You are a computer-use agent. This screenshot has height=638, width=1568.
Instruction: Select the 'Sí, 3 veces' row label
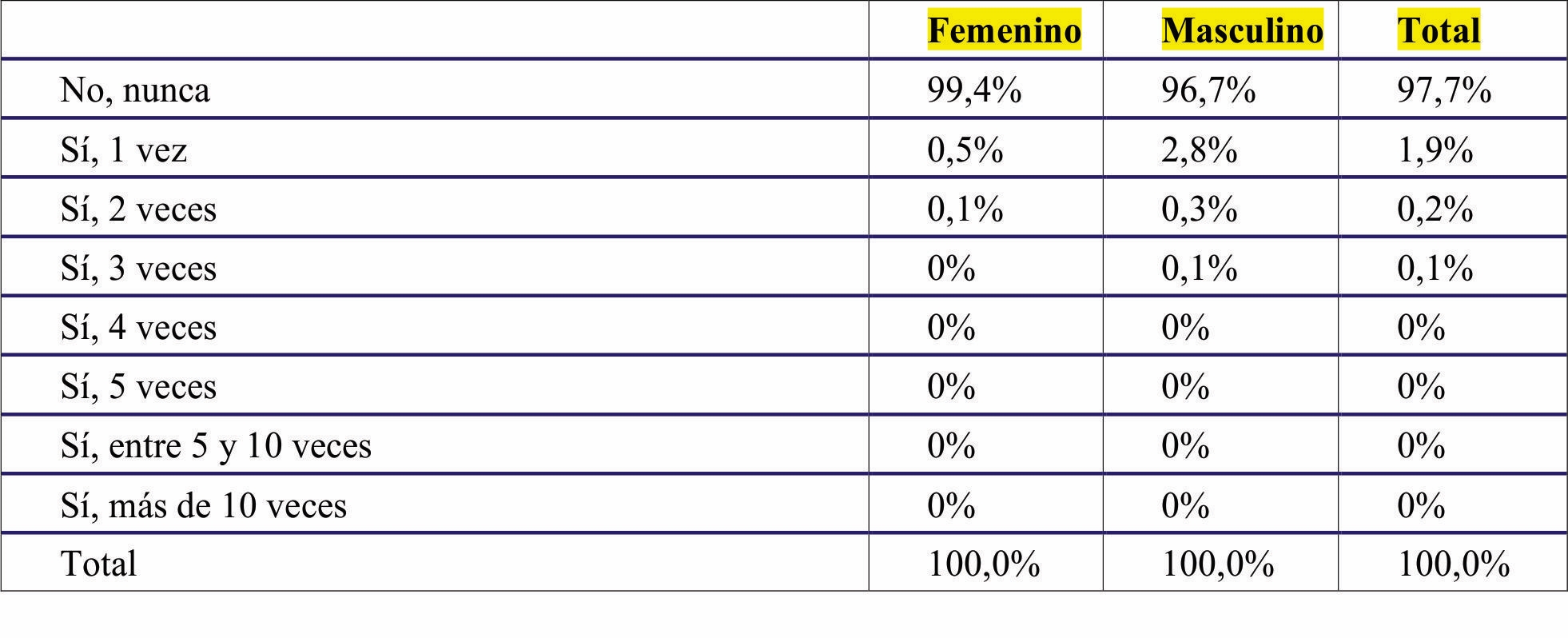point(138,268)
